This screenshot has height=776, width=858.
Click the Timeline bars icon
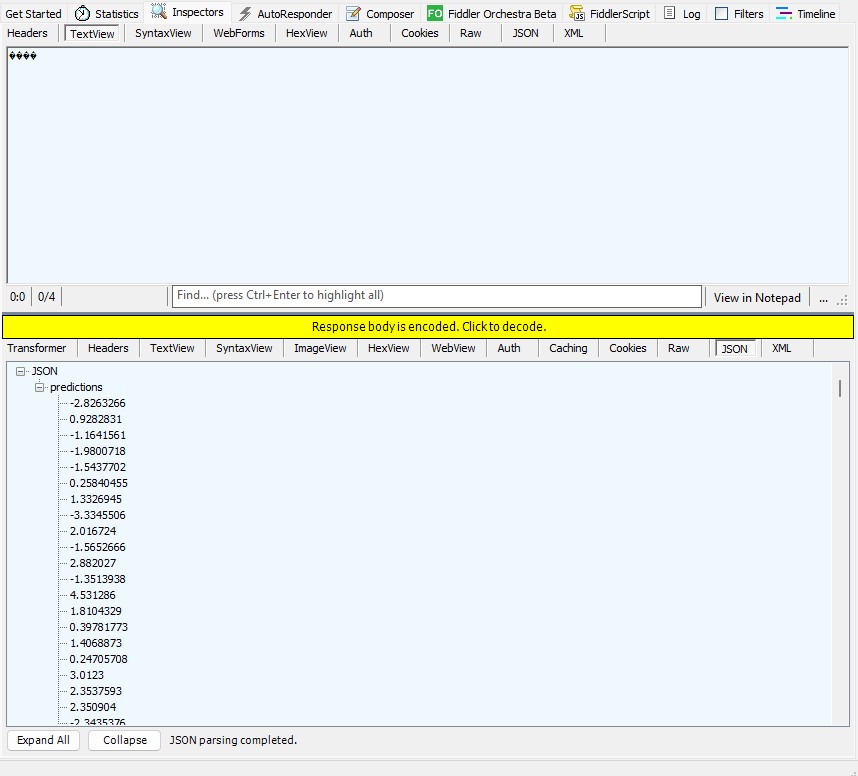pyautogui.click(x=784, y=14)
